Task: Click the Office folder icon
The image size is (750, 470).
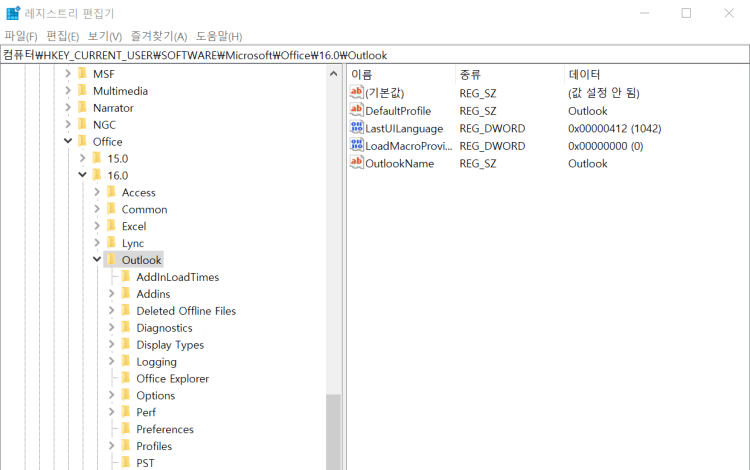Action: click(x=83, y=141)
